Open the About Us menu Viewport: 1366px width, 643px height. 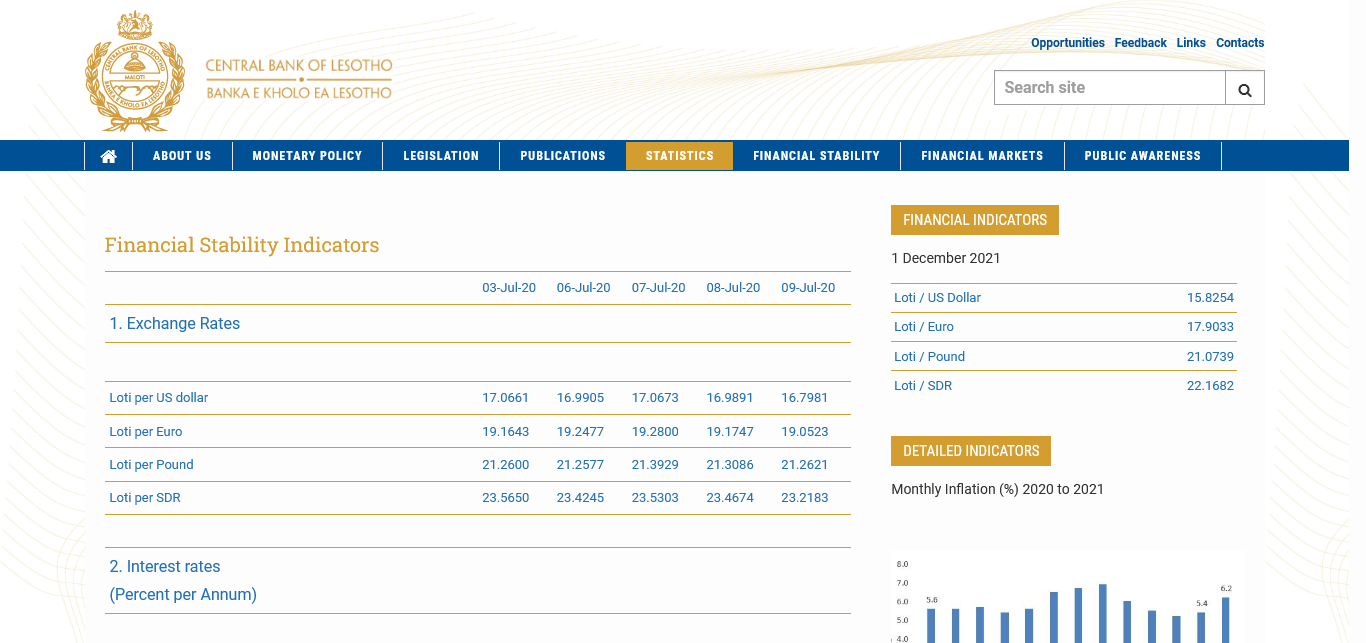(182, 156)
